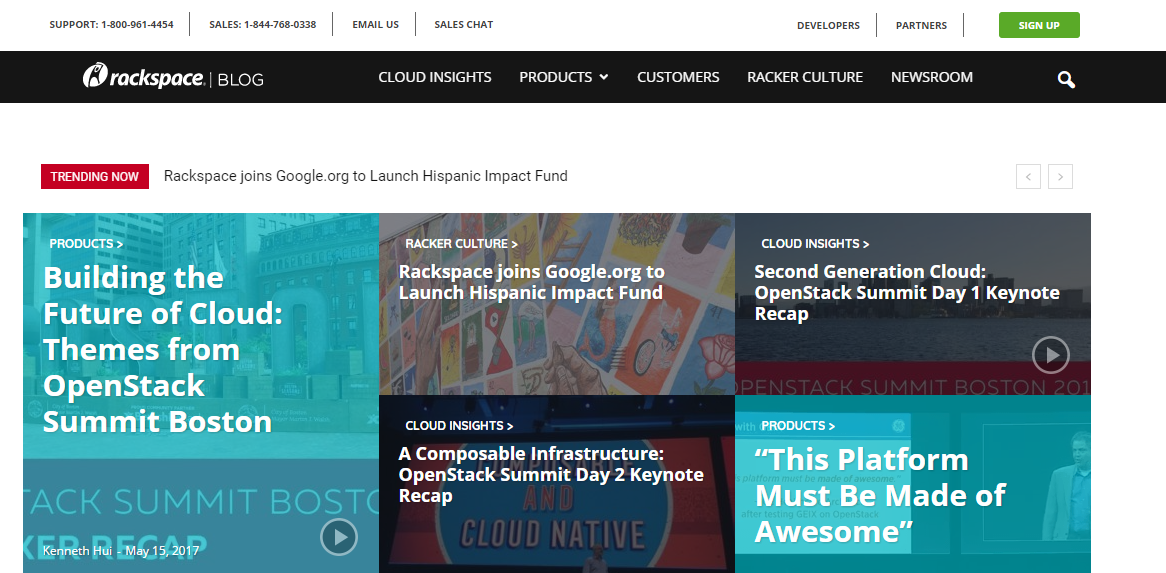Open A Composable Infrastructure article title
This screenshot has height=573, width=1166.
(551, 474)
